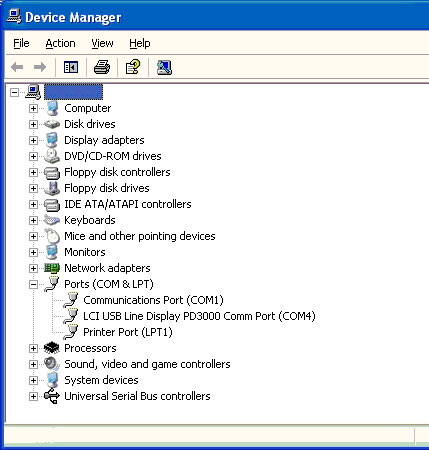Collapse the root computer node

pos(14,92)
